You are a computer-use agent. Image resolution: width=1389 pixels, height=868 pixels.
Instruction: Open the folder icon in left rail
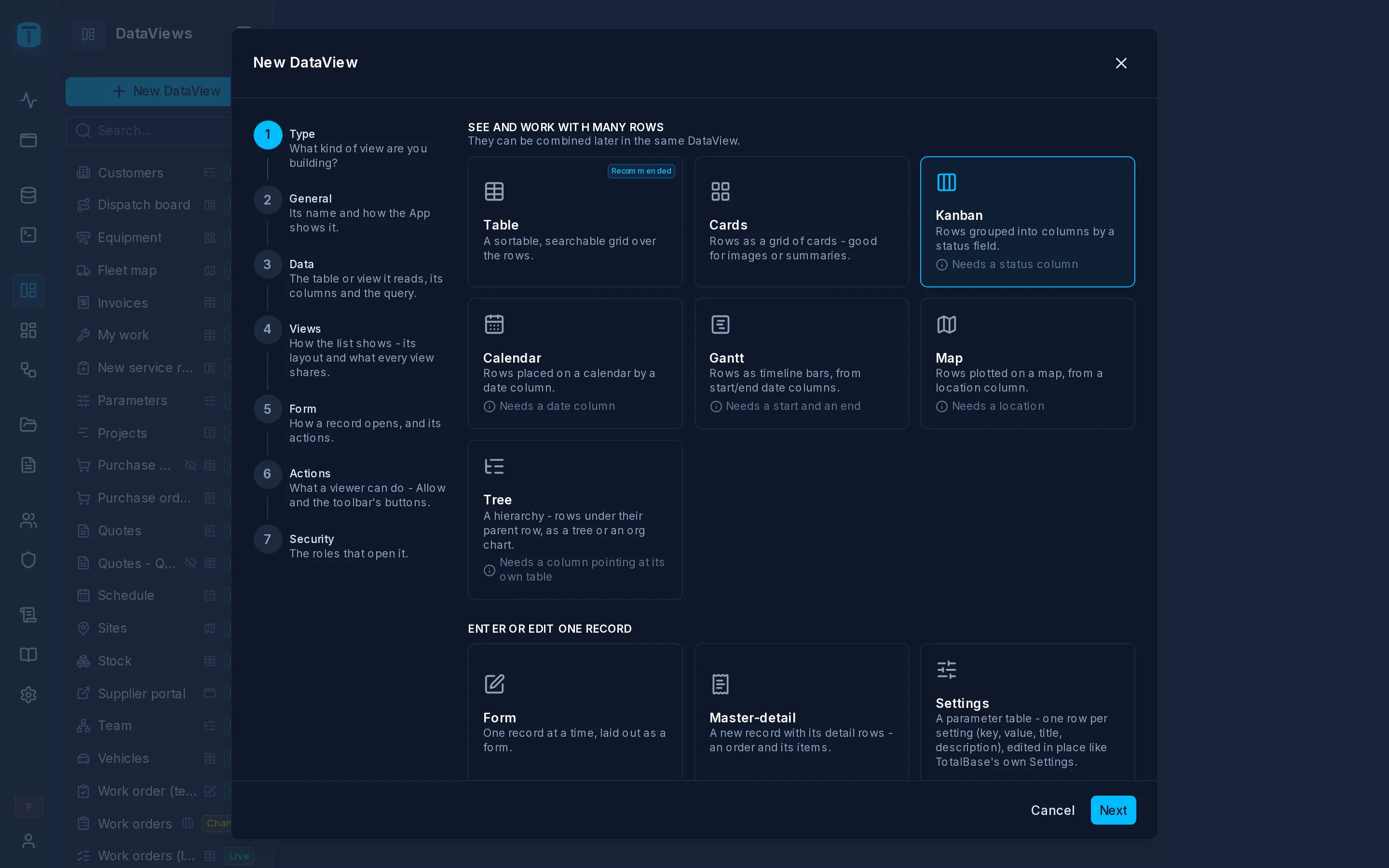pos(28,425)
